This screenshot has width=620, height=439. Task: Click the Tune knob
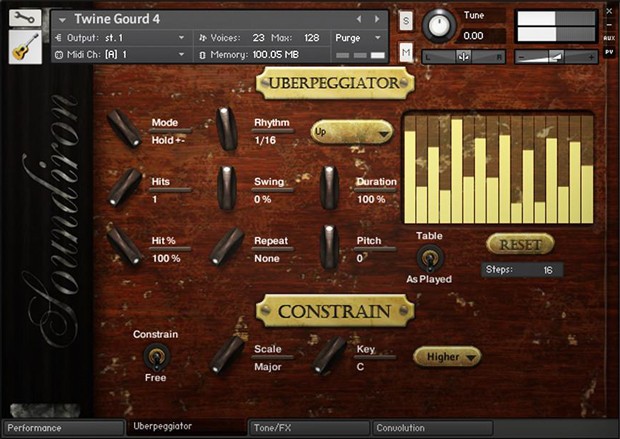439,25
